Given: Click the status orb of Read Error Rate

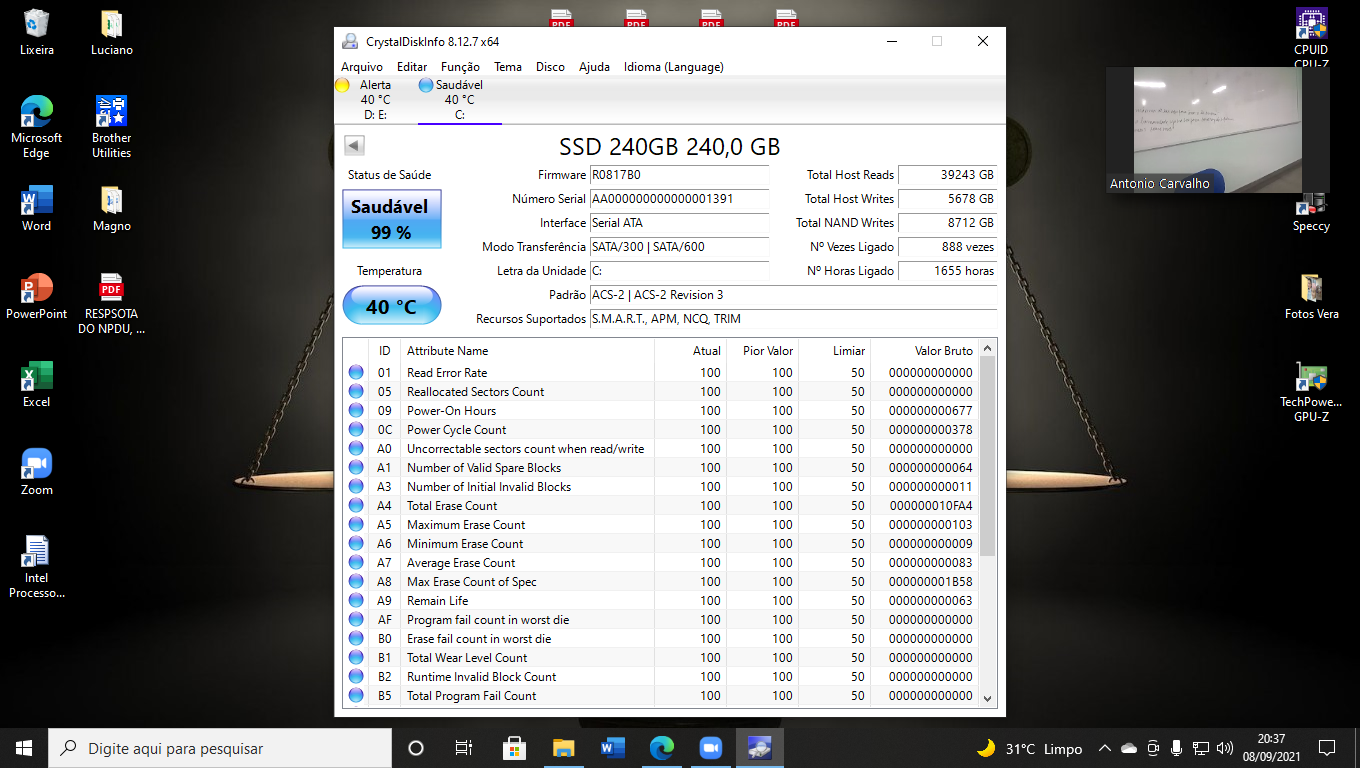Looking at the screenshot, I should pos(356,373).
